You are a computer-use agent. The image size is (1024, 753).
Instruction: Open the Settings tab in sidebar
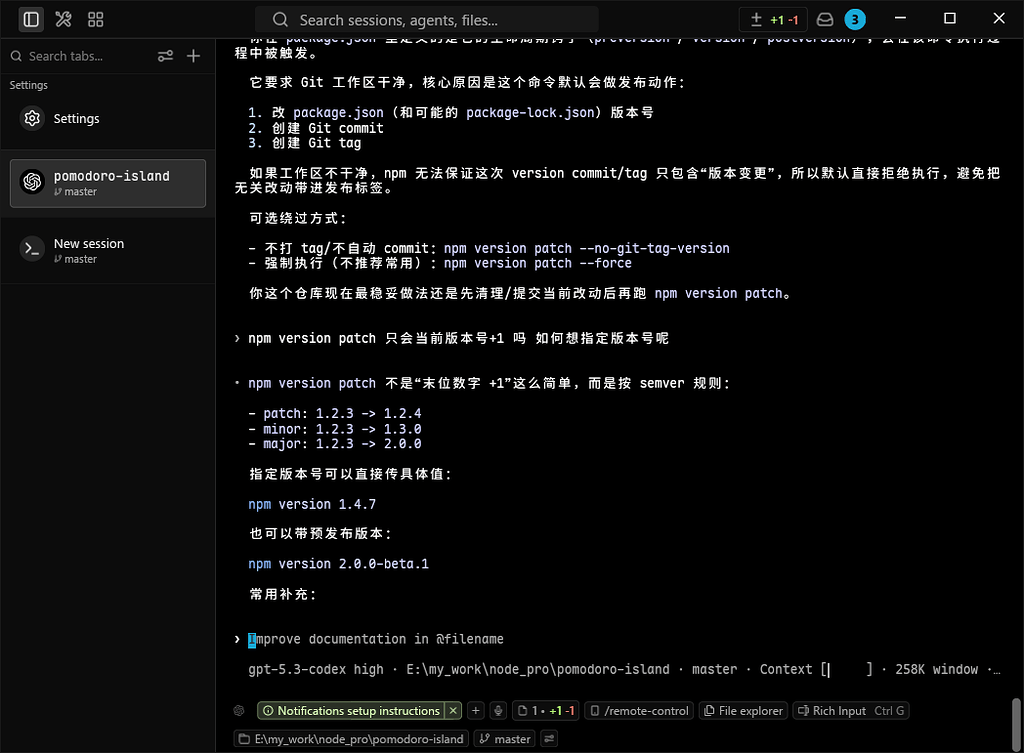[108, 118]
